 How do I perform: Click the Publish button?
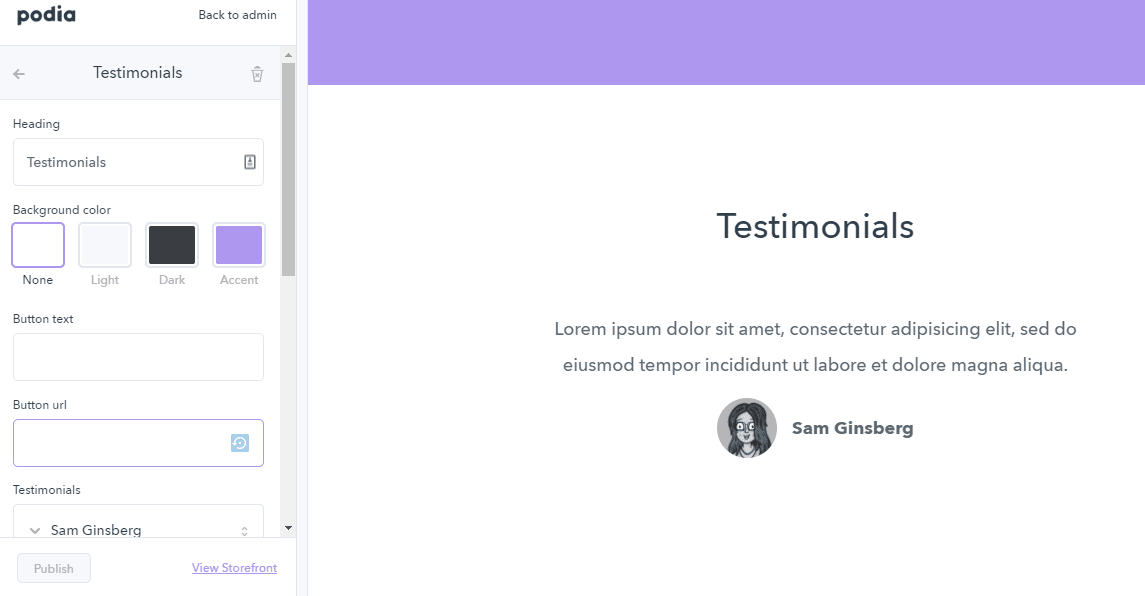54,568
